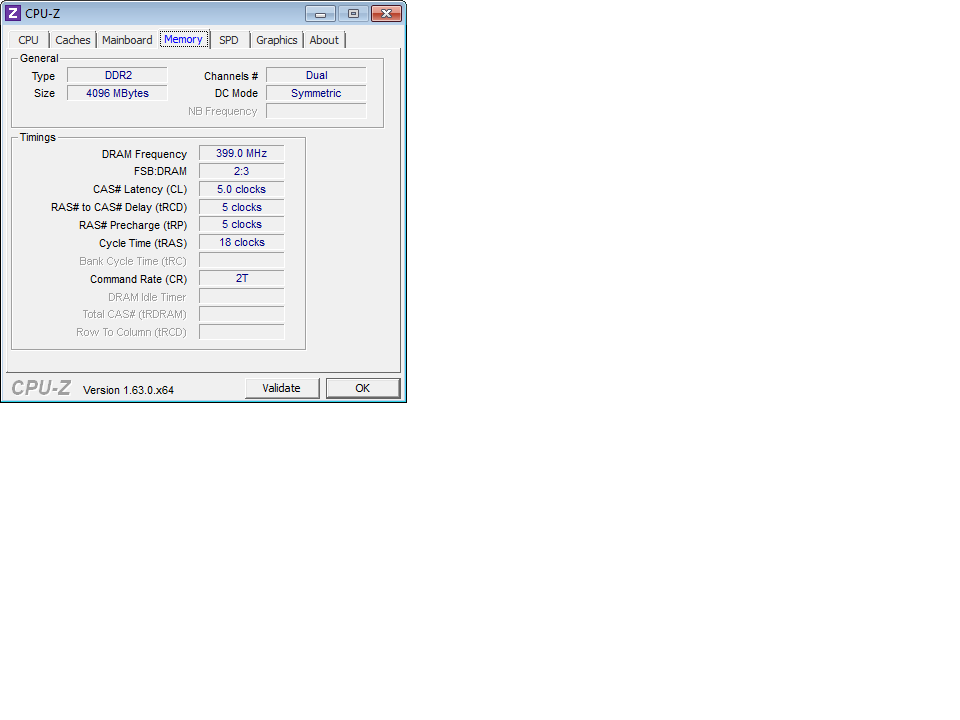The width and height of the screenshot is (960, 720).
Task: Click the RAS# to CAS# Delay label
Action: [119, 208]
